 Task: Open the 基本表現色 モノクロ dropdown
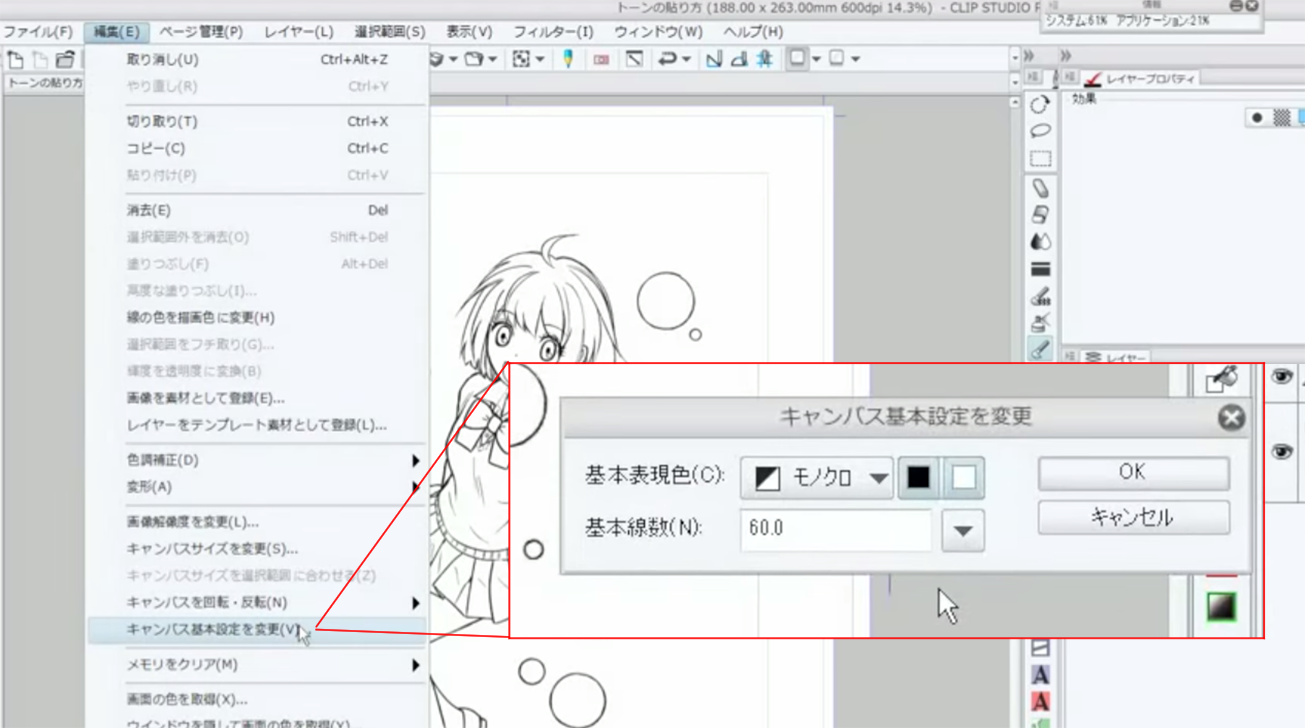click(816, 478)
